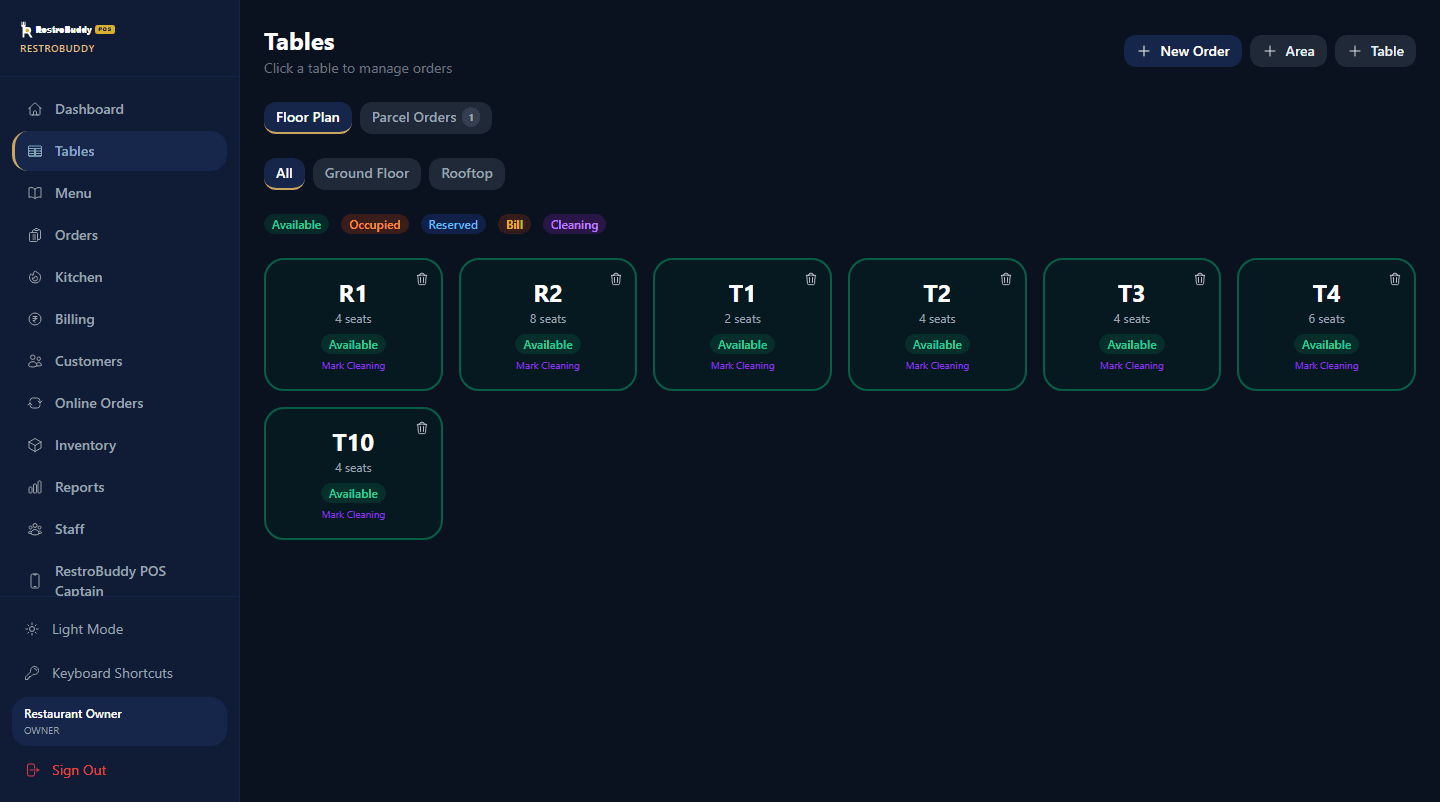Open the Floor Plan tab
This screenshot has width=1440, height=802.
308,117
